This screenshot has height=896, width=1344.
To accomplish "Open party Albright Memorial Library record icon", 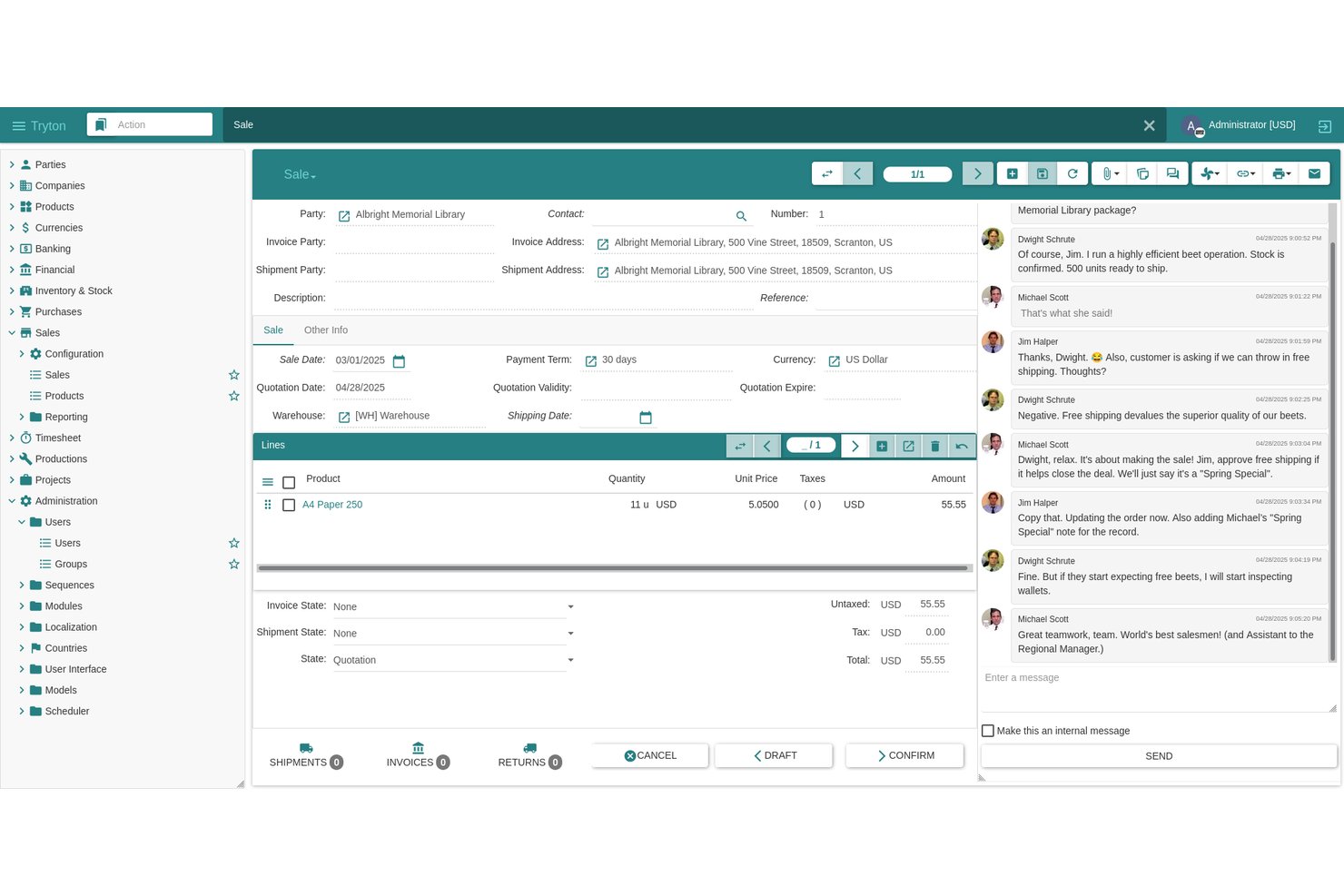I will click(344, 216).
